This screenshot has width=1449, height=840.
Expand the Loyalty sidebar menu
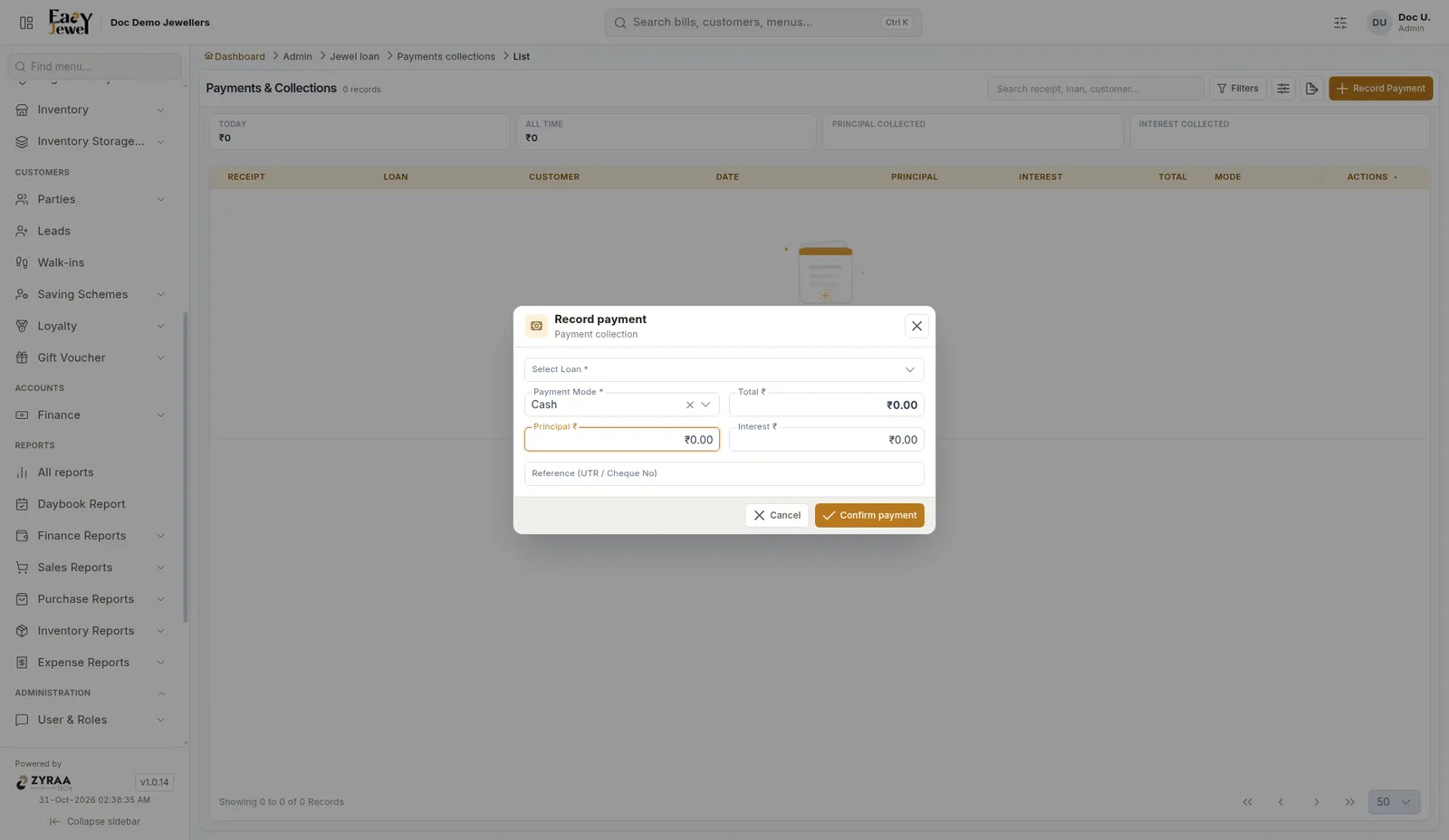pos(91,326)
